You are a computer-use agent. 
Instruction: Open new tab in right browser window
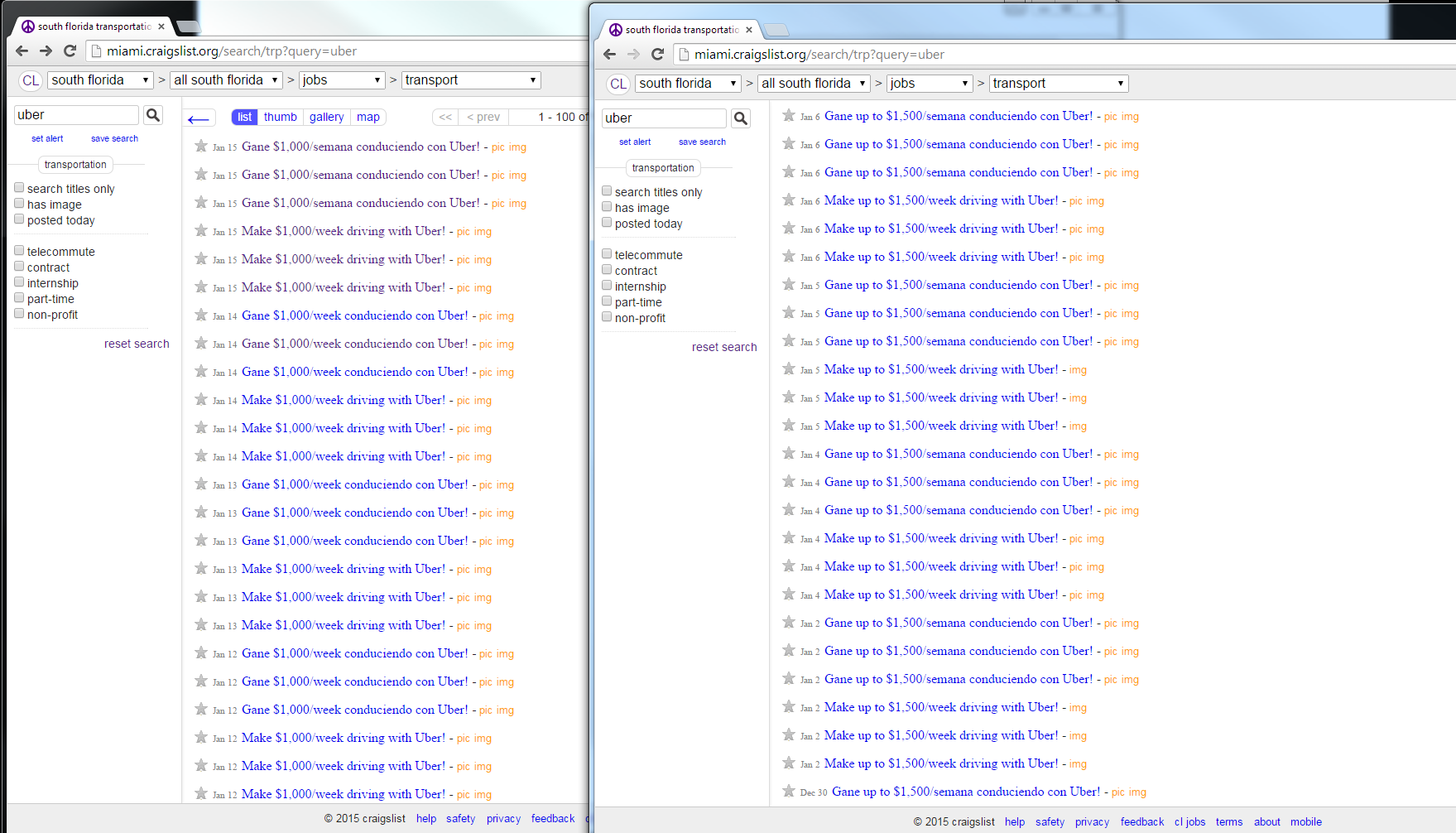[776, 31]
